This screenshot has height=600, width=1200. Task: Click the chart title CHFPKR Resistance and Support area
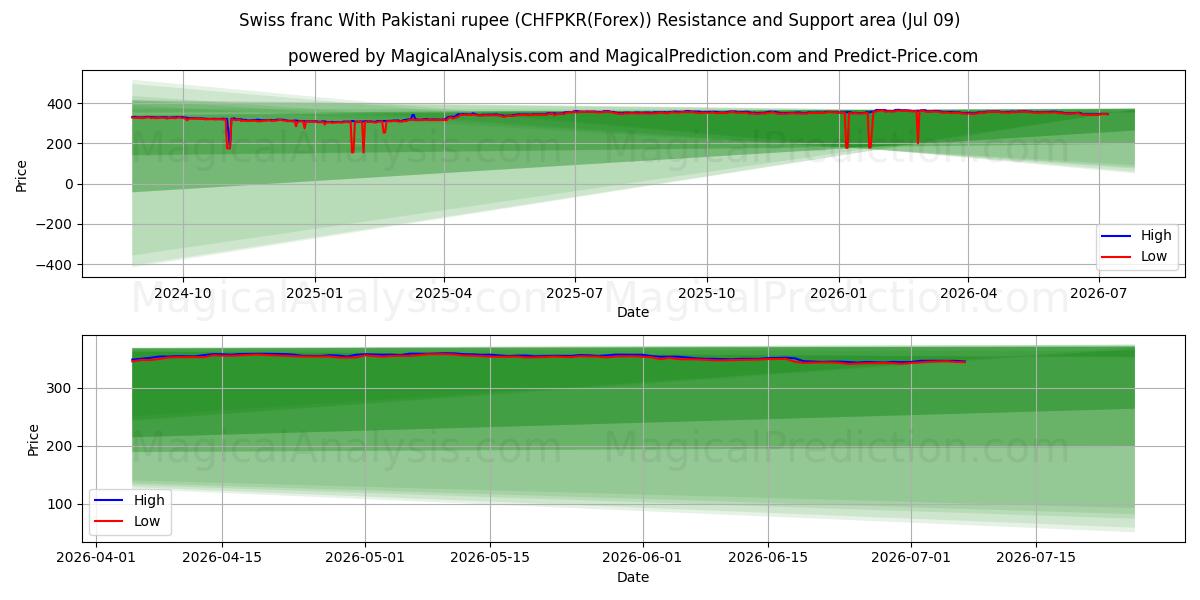tap(600, 20)
